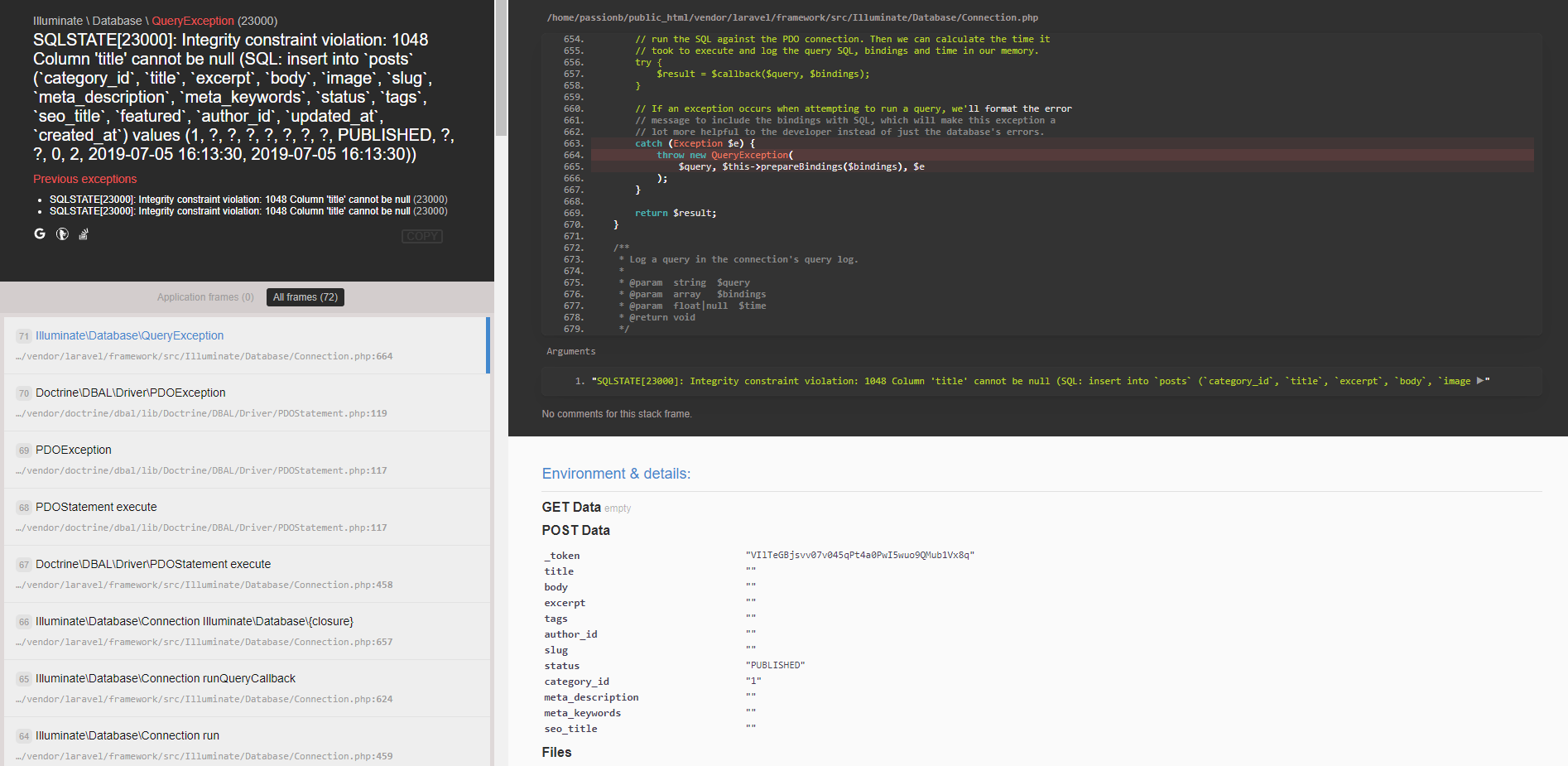Switch to the Application frames tab
Image resolution: width=1568 pixels, height=766 pixels.
pos(204,296)
